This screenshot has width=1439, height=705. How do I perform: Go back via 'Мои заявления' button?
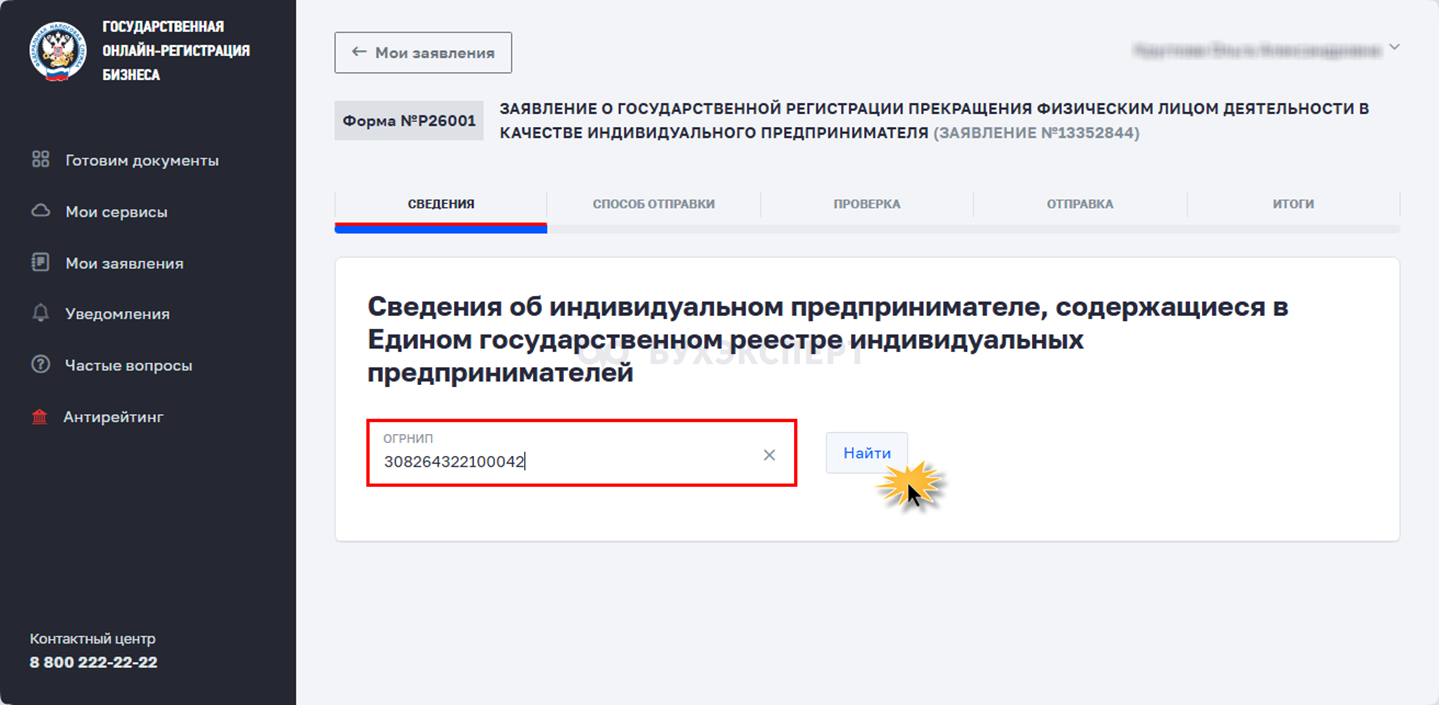pyautogui.click(x=423, y=53)
